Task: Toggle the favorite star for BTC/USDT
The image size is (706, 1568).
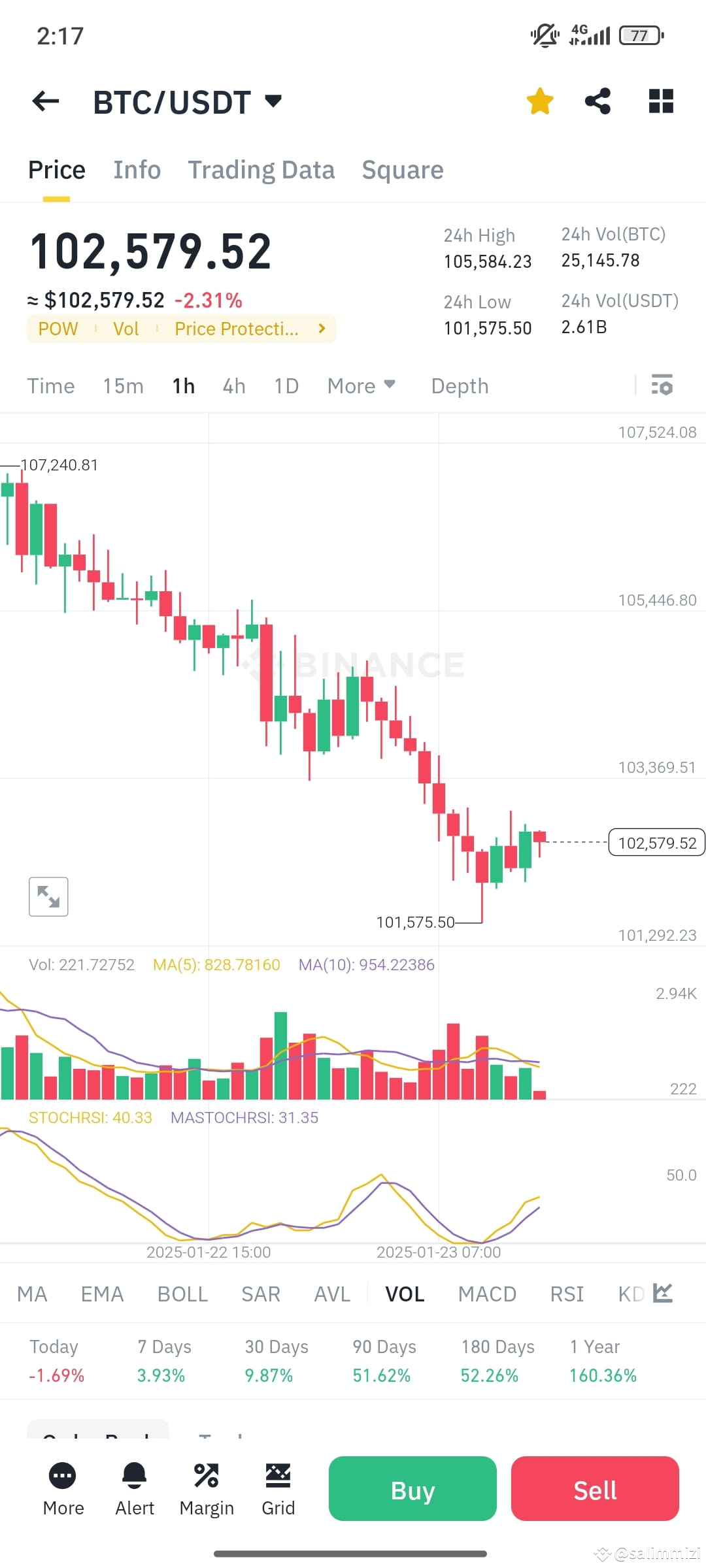Action: click(539, 101)
